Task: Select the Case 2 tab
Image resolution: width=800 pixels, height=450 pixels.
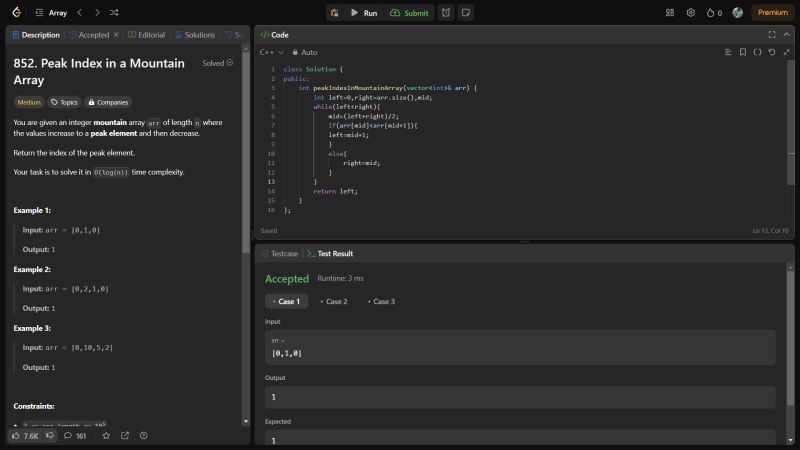Action: (x=332, y=301)
